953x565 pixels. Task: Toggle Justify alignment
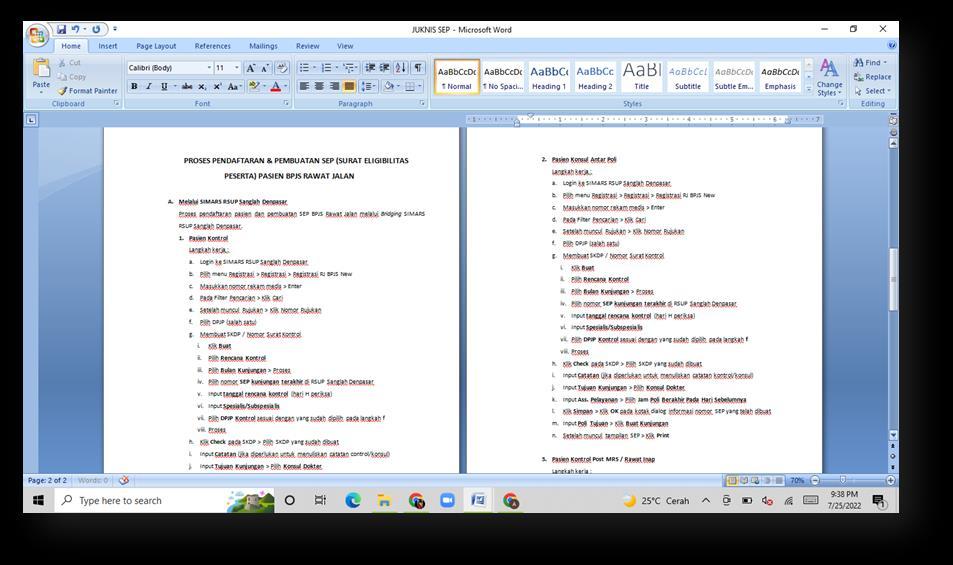coord(349,86)
